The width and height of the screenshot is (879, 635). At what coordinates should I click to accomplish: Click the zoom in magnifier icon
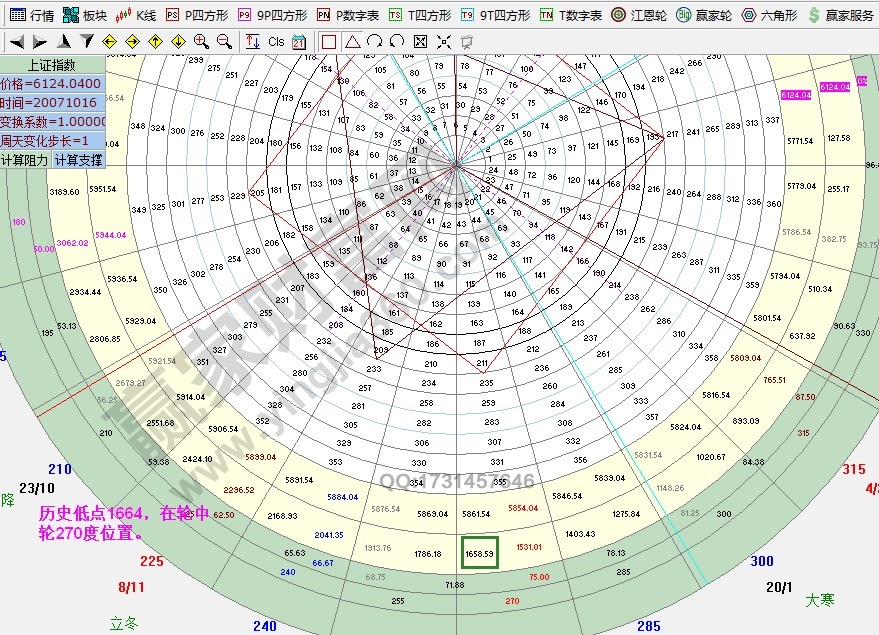[201, 41]
